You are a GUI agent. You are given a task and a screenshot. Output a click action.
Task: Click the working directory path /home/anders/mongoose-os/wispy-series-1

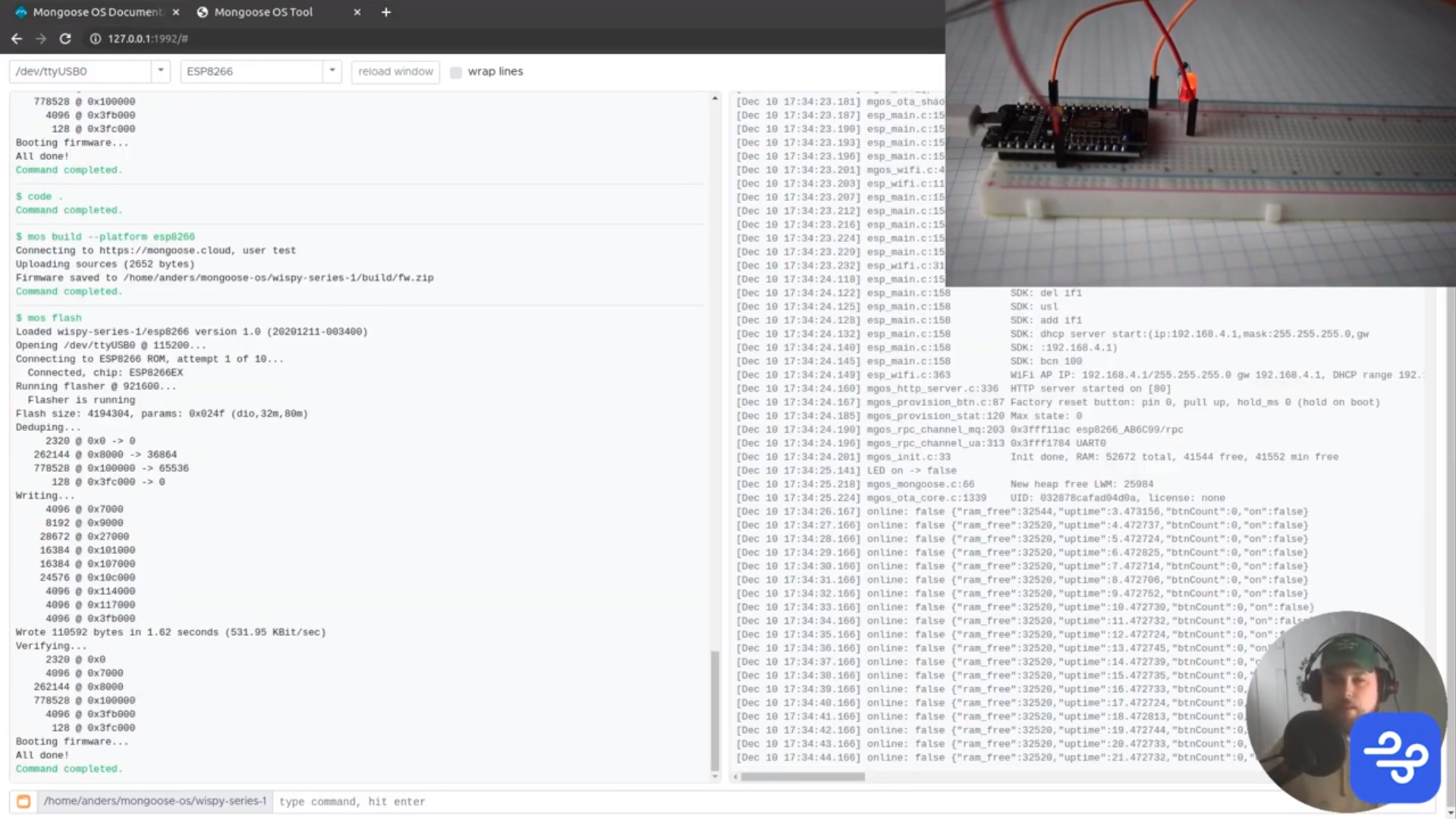pyautogui.click(x=156, y=801)
